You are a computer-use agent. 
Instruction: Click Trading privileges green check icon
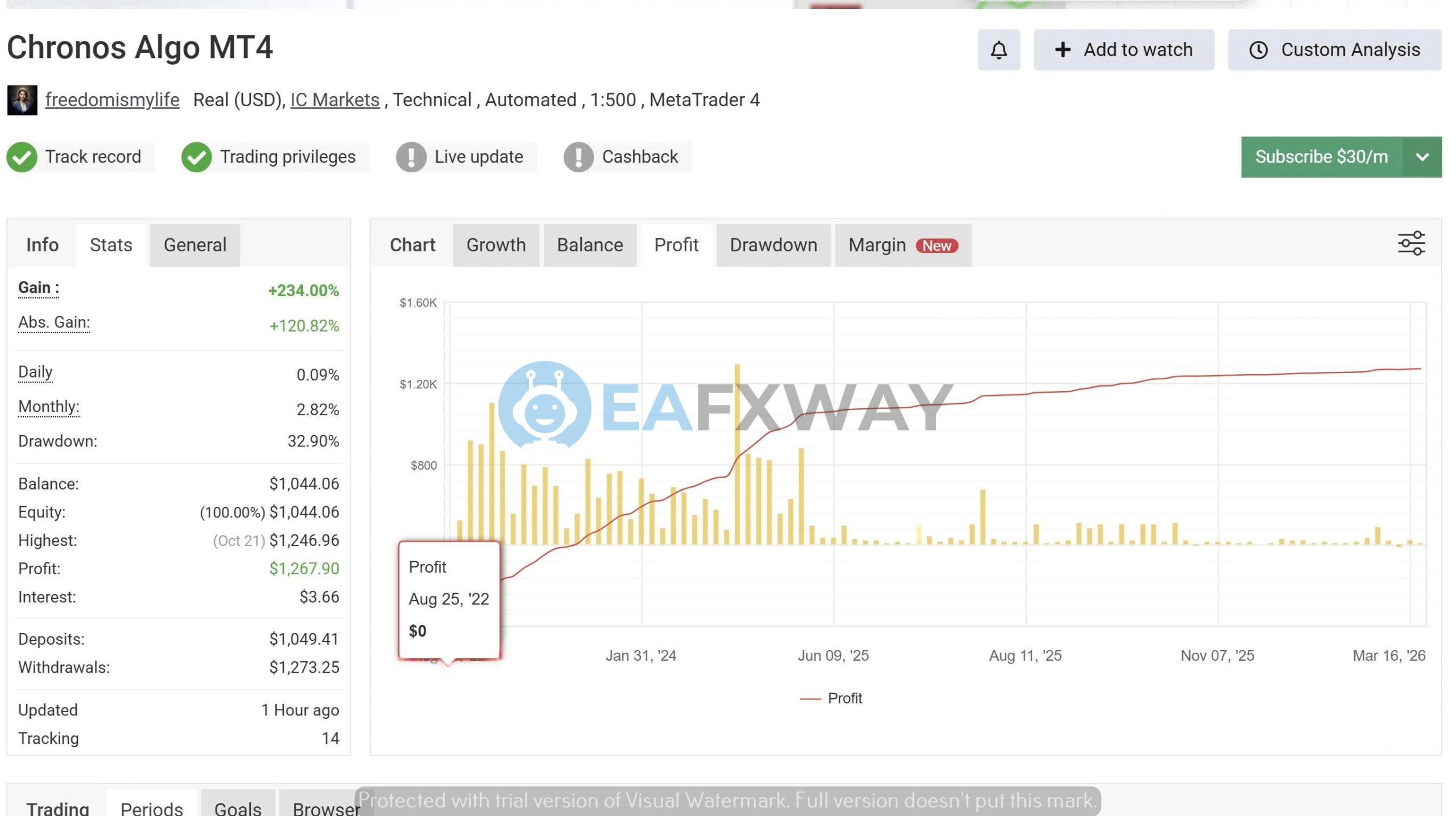pyautogui.click(x=196, y=157)
